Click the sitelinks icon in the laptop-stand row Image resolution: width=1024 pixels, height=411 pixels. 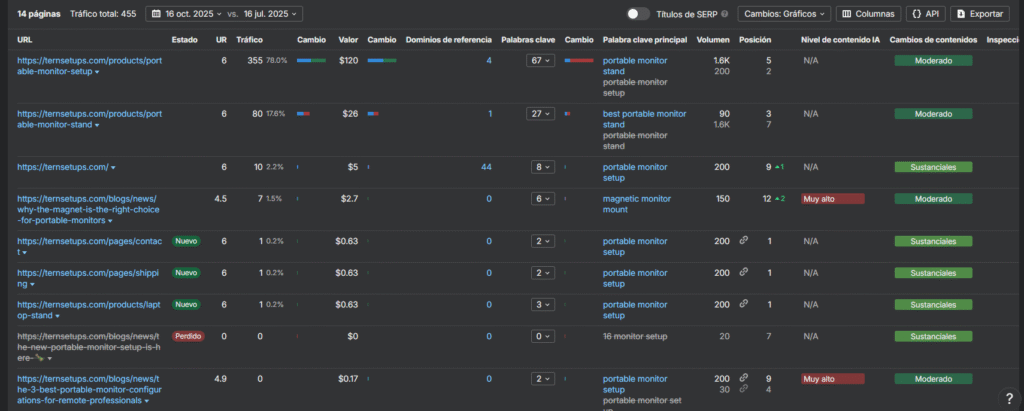coord(743,304)
